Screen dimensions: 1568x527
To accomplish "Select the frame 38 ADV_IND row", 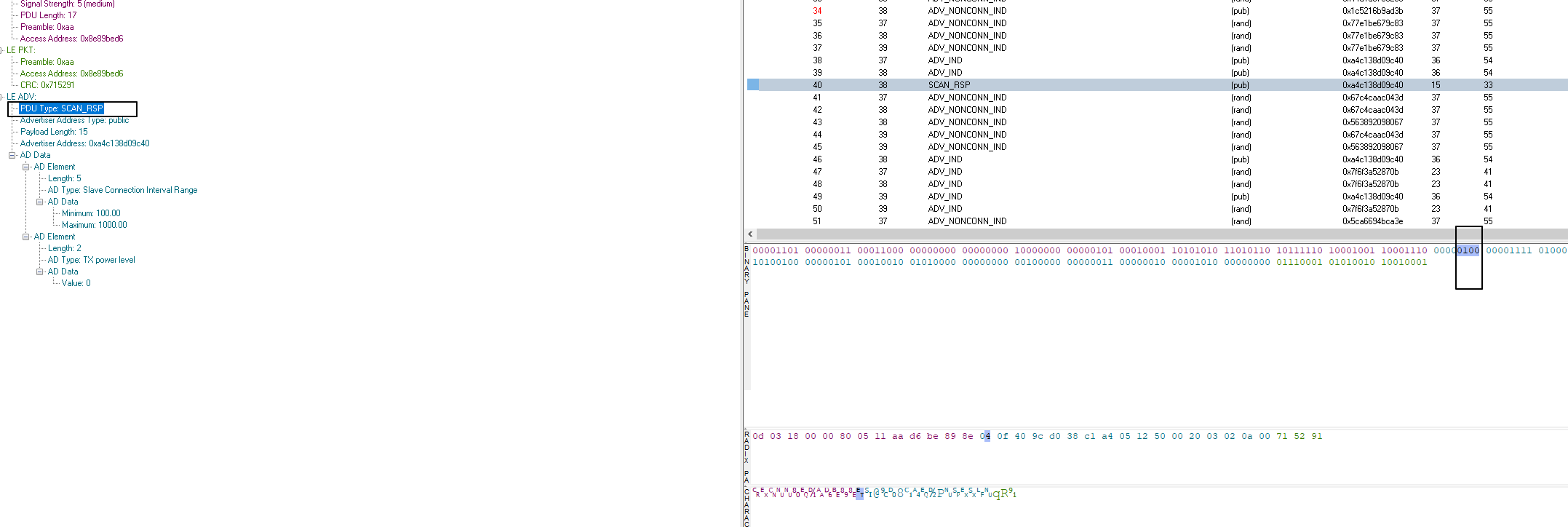I will tap(1157, 60).
